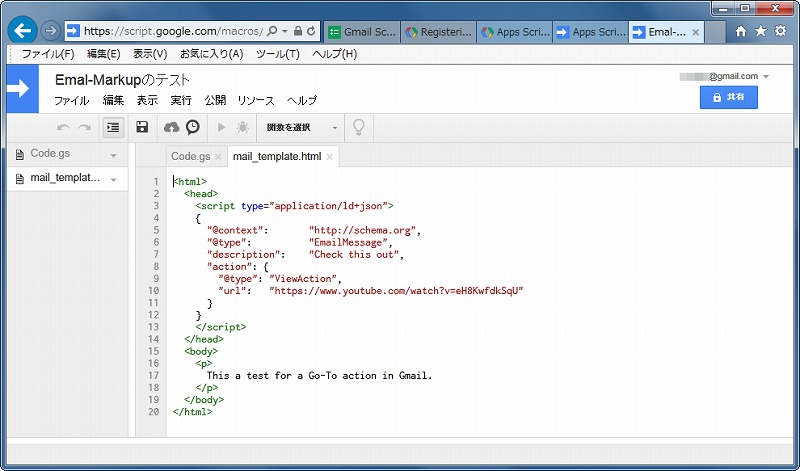Open browser tools gear icon
This screenshot has height=471, width=800.
(x=781, y=32)
